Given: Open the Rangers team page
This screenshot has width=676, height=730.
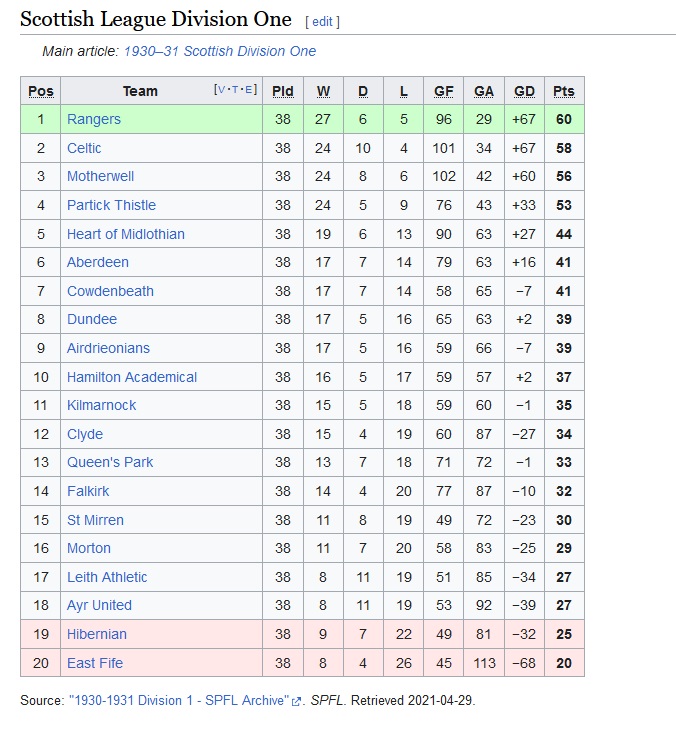Looking at the screenshot, I should click(94, 119).
